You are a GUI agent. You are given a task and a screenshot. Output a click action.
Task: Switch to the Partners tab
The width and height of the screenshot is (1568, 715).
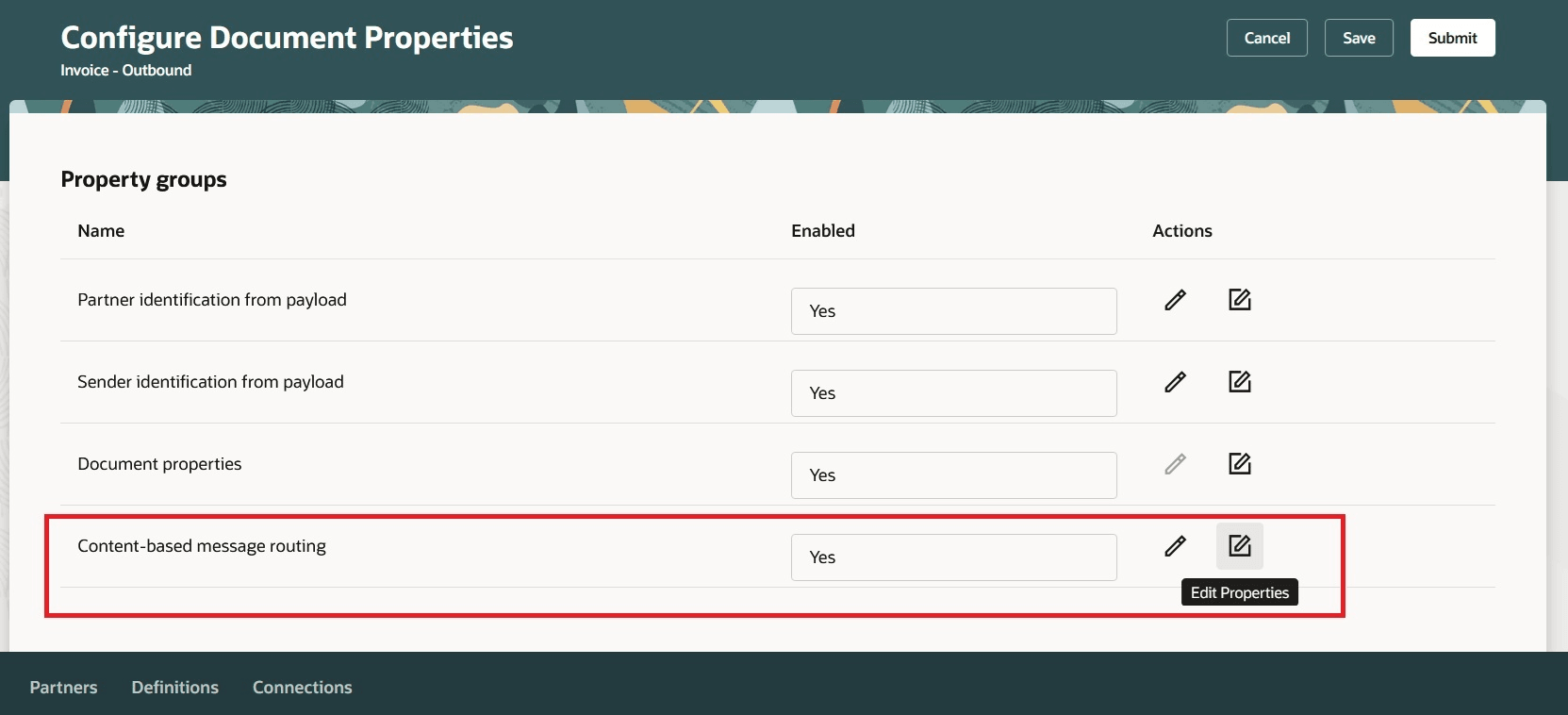(x=62, y=688)
